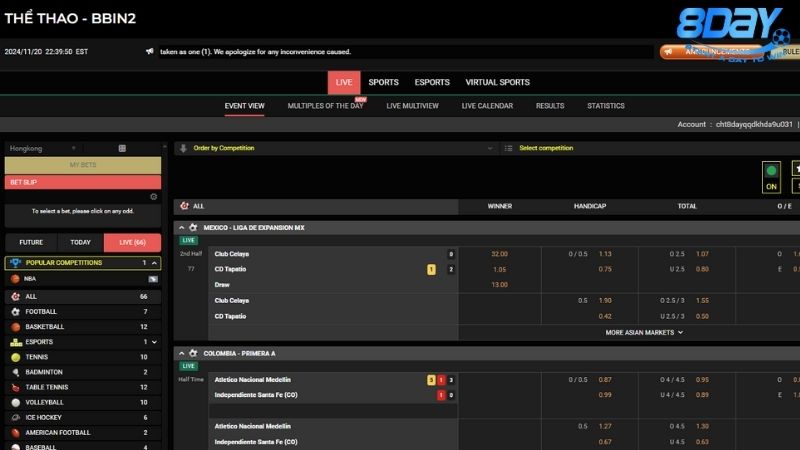Viewport: 800px width, 450px height.
Task: Click the Bet Slip button
Action: [x=83, y=182]
